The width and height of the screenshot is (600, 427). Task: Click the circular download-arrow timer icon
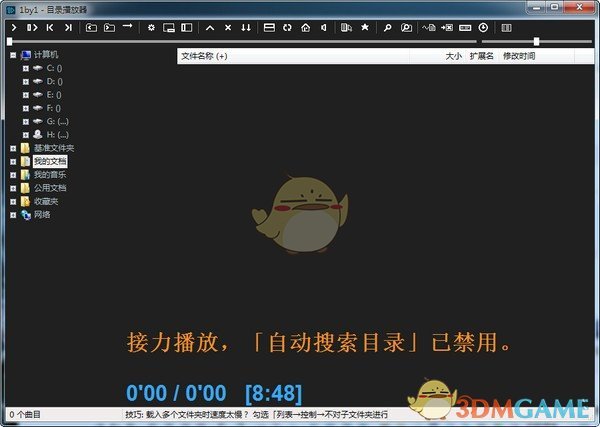[x=483, y=28]
